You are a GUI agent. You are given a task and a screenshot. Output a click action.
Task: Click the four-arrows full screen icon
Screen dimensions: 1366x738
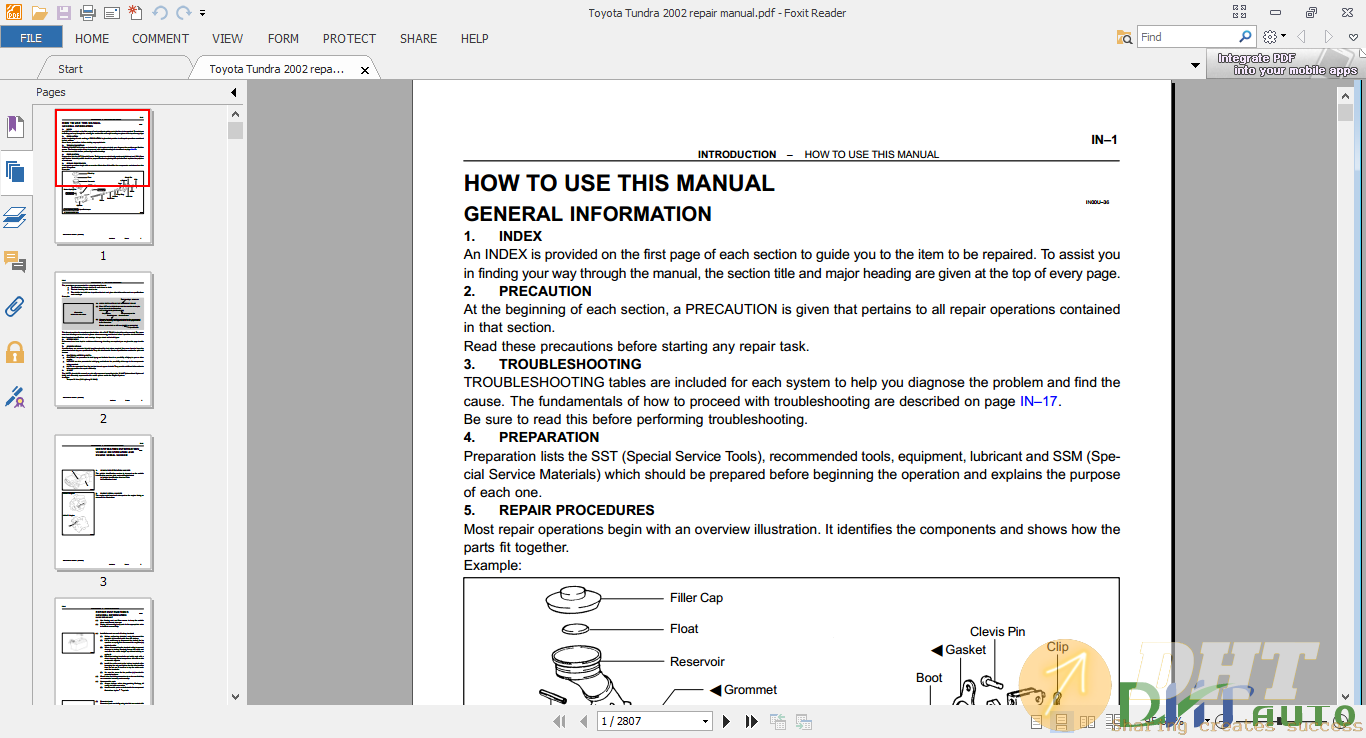pyautogui.click(x=1240, y=13)
